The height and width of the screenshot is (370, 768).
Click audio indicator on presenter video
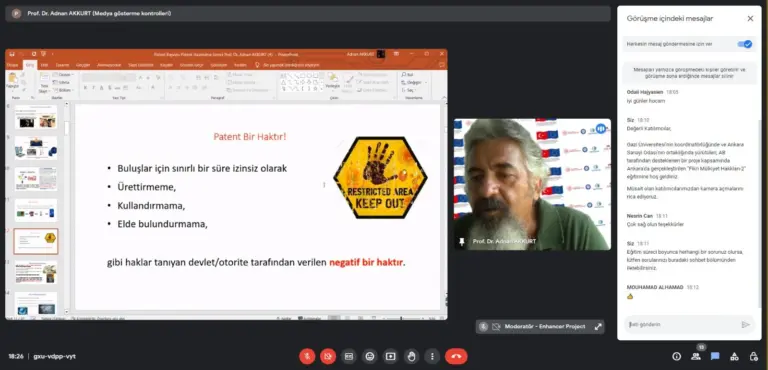pos(600,129)
